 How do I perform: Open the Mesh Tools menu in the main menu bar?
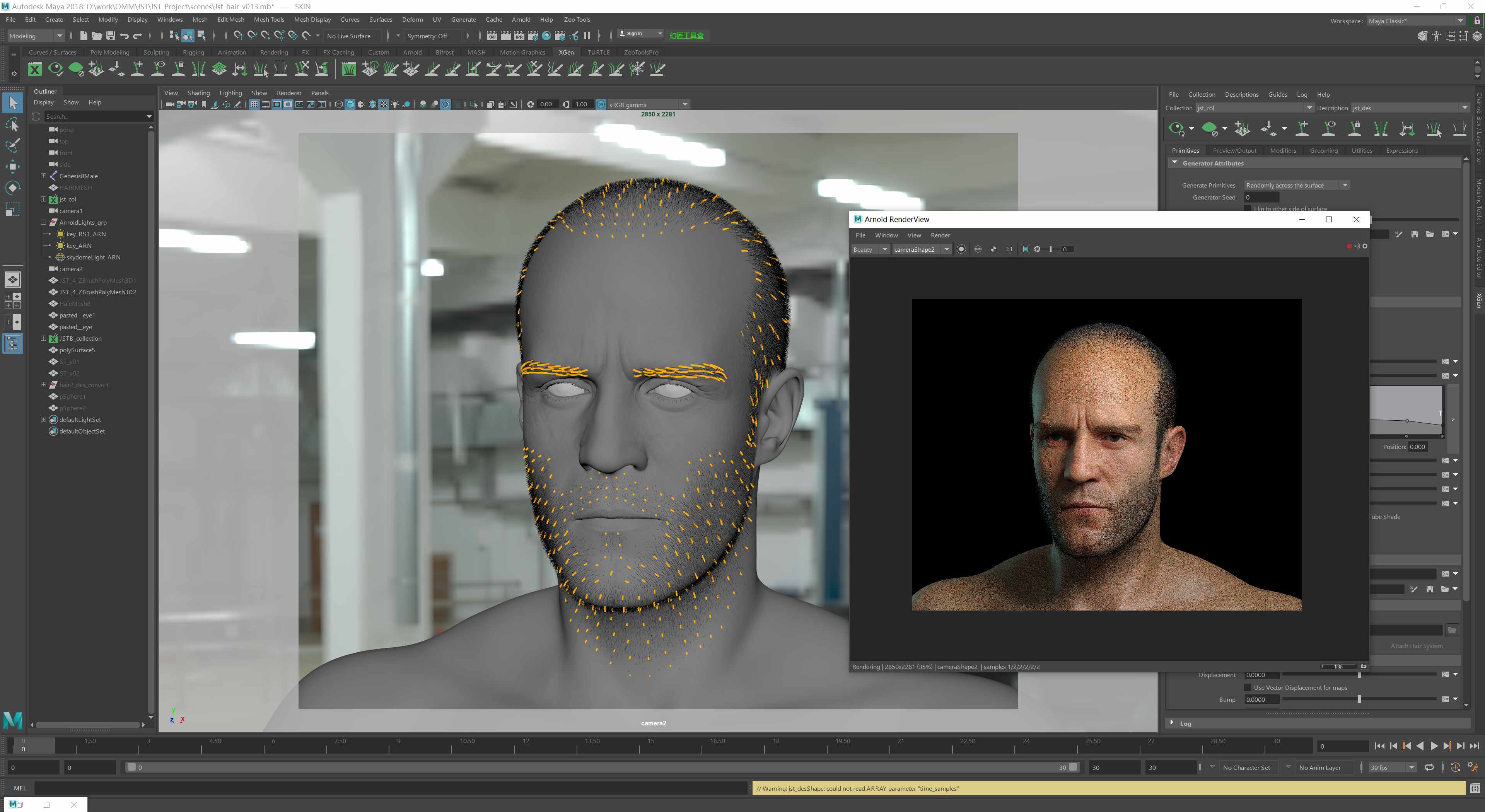point(269,19)
